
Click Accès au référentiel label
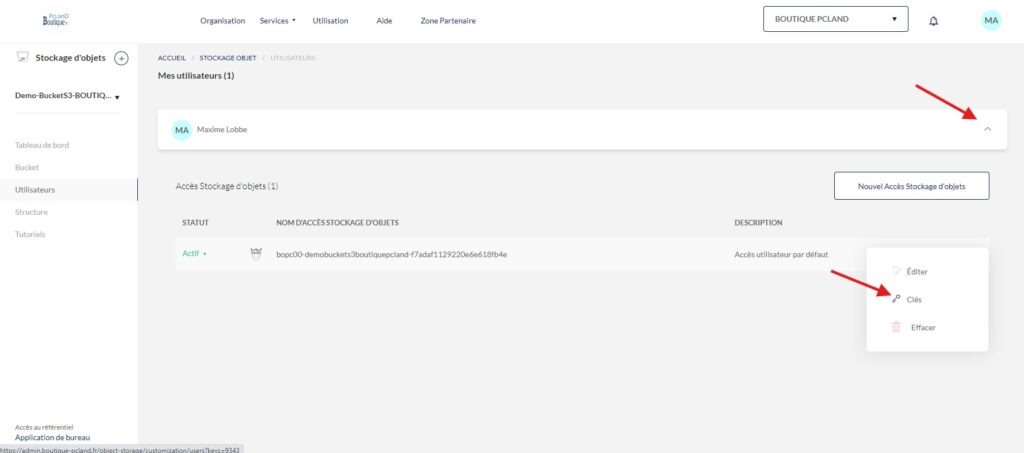point(44,427)
